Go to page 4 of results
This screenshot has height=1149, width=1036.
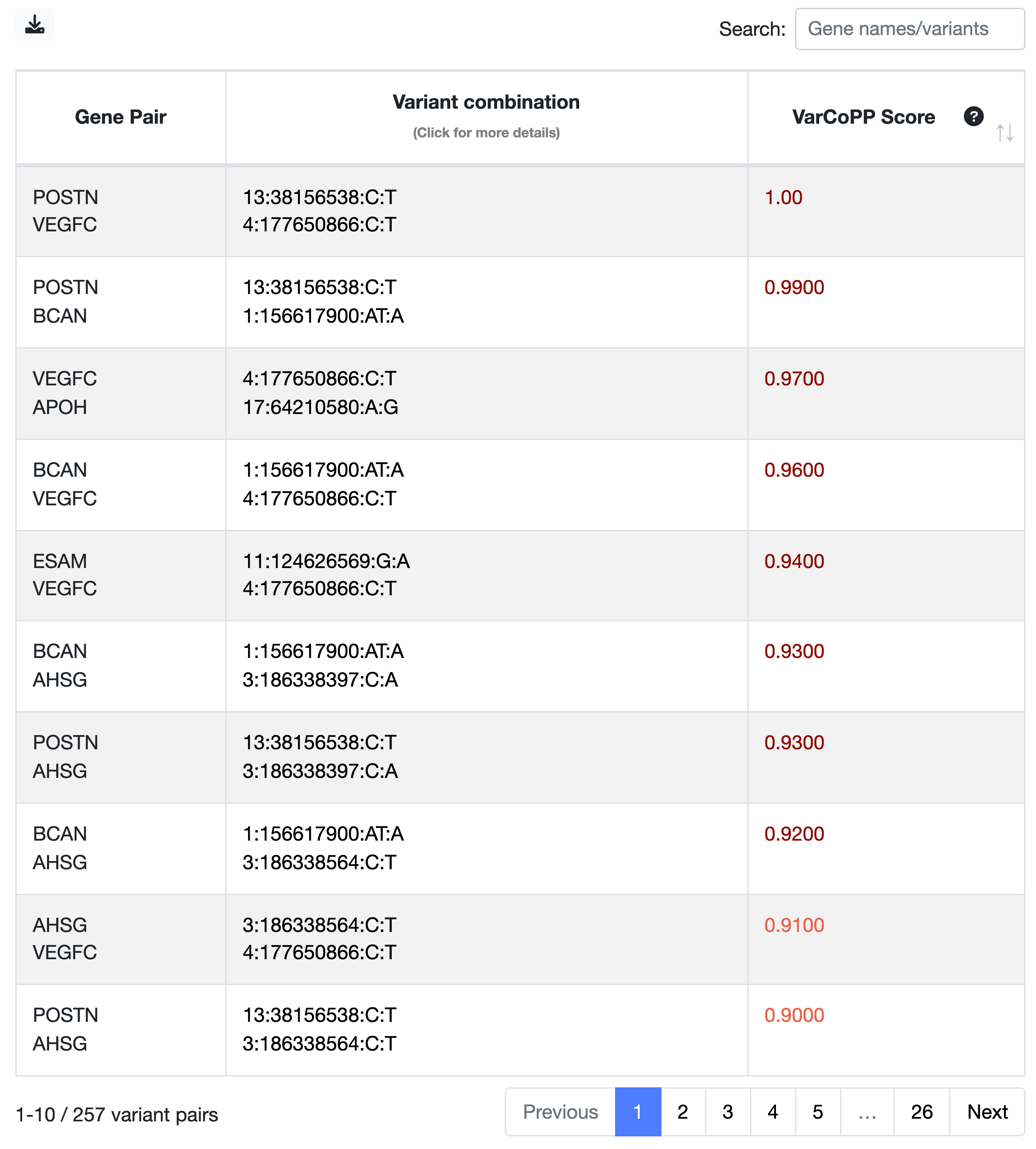(x=773, y=1112)
